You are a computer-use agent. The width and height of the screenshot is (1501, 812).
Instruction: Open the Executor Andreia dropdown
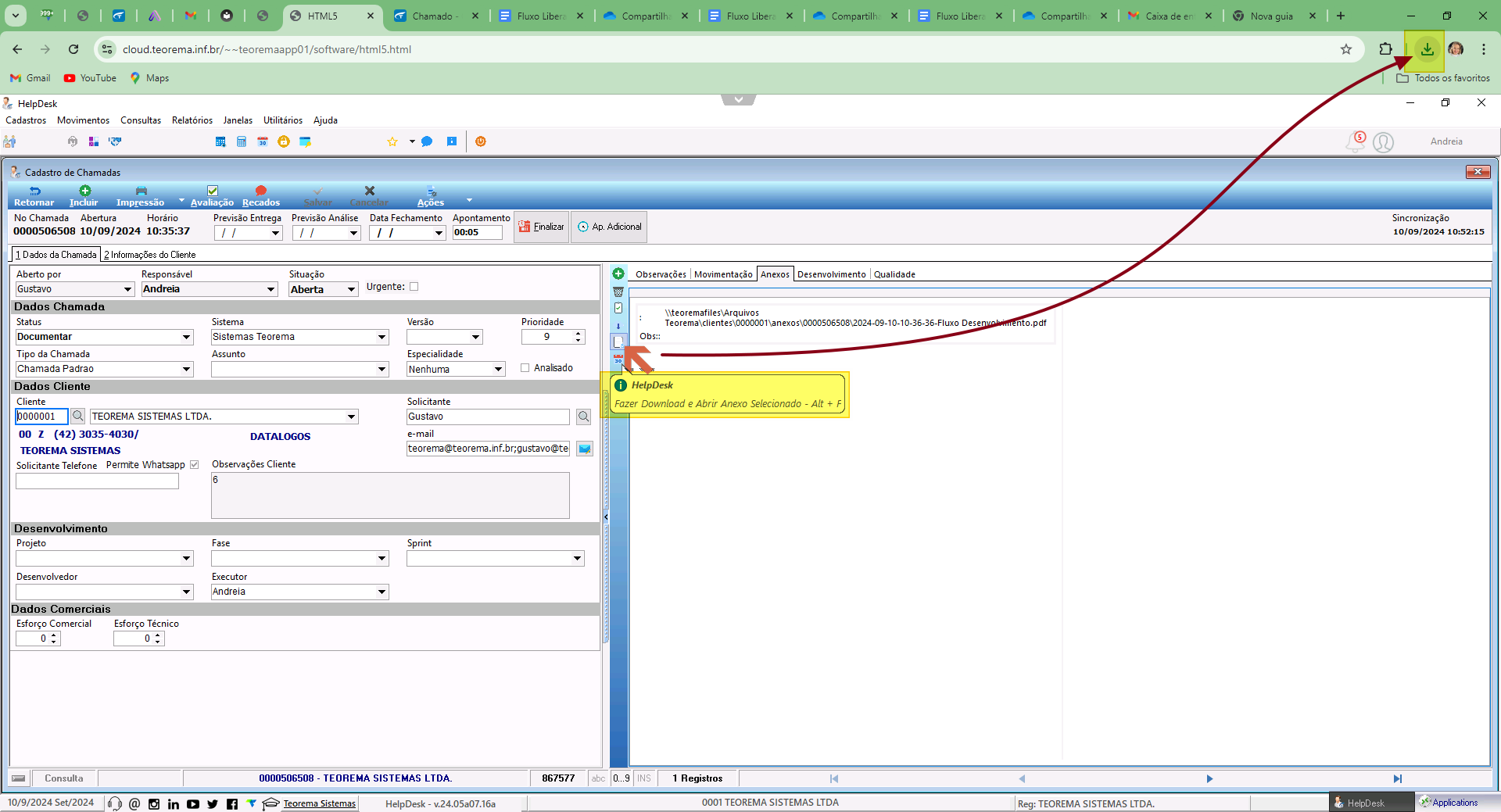(382, 592)
